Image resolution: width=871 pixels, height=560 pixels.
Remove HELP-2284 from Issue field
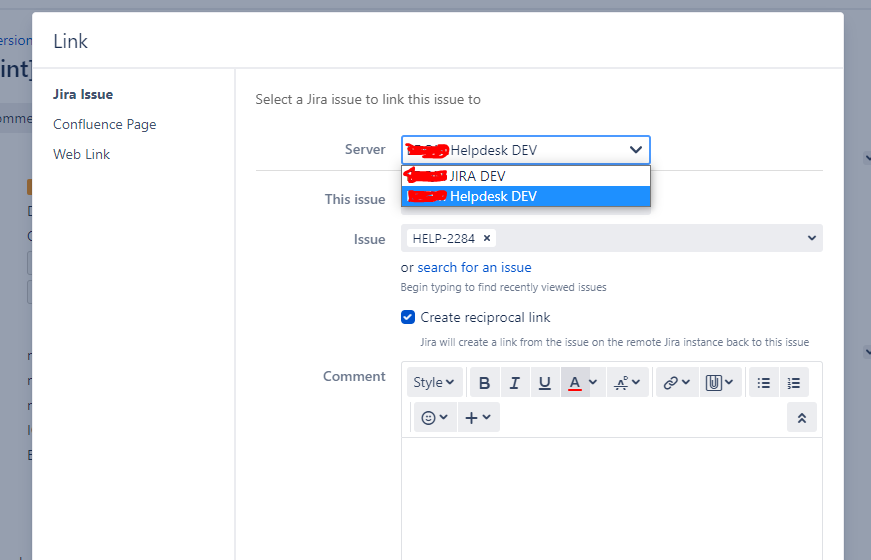click(487, 238)
